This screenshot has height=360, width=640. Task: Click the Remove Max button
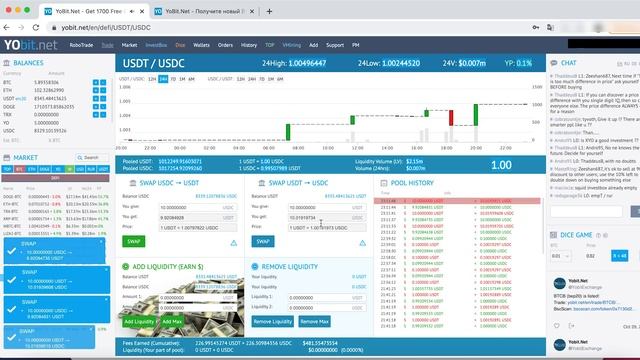[x=314, y=322]
